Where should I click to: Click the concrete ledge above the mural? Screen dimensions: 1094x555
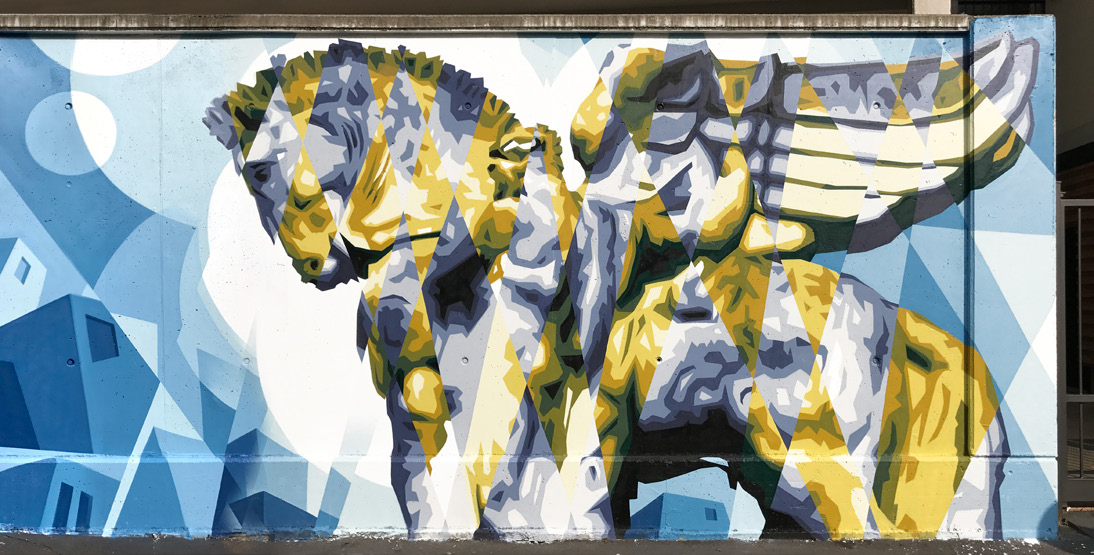tap(480, 21)
